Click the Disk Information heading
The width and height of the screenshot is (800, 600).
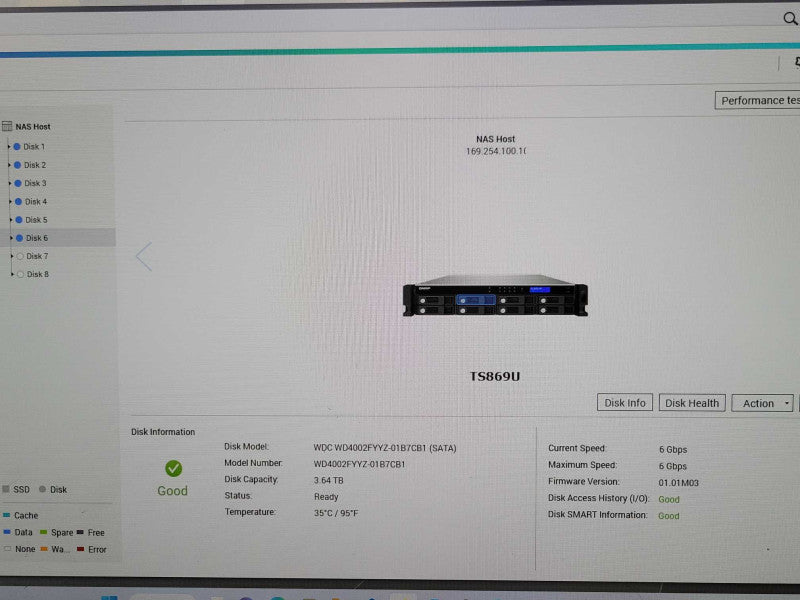[163, 432]
